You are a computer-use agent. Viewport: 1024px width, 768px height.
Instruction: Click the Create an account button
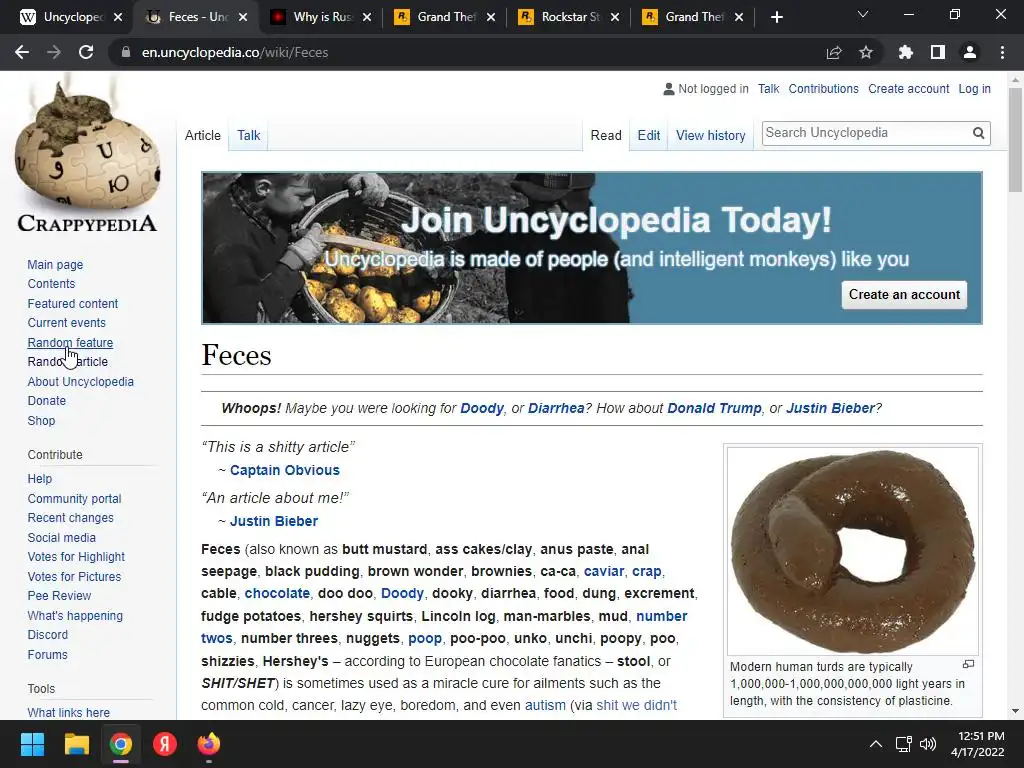904,295
